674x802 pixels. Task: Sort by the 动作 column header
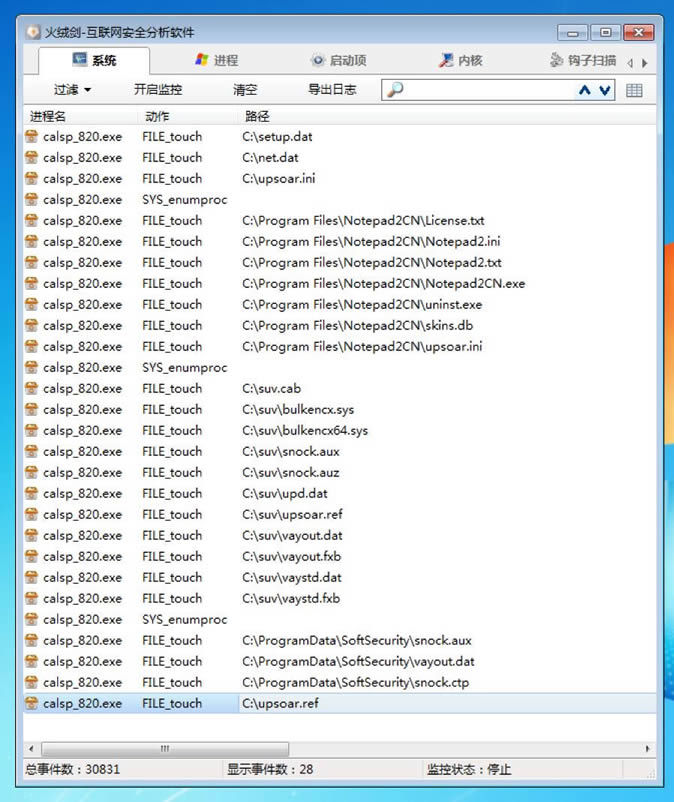[157, 116]
